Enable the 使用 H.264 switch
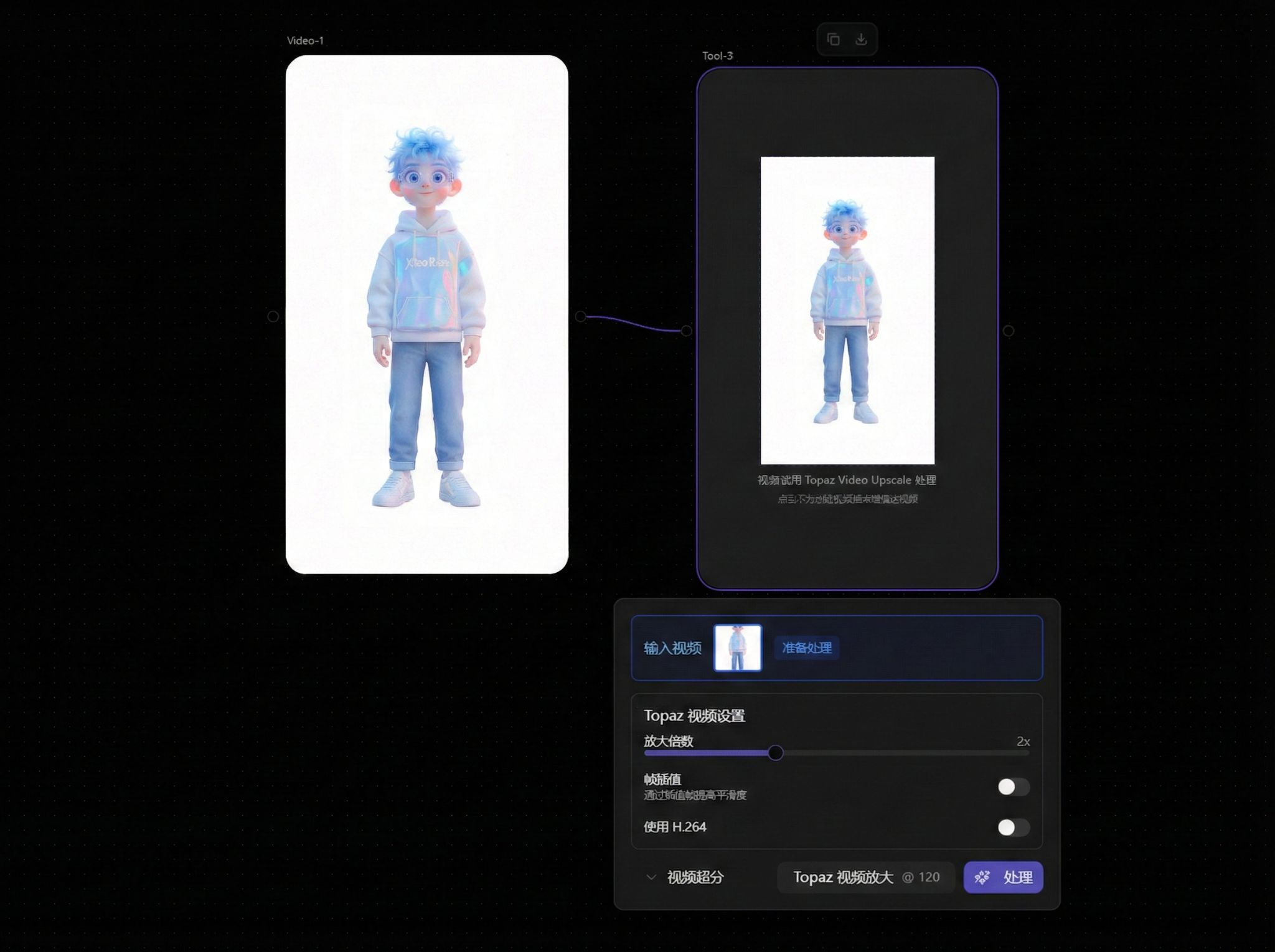Viewport: 1275px width, 952px height. 1013,827
